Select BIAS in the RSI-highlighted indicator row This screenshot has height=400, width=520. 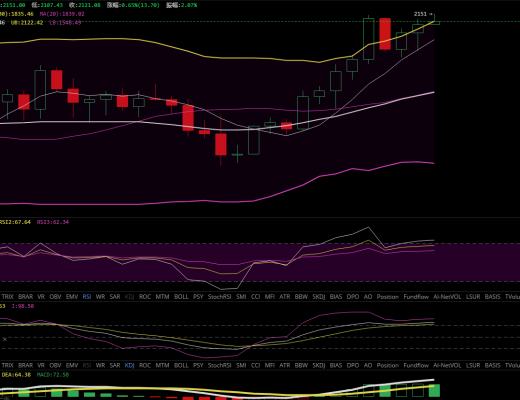pyautogui.click(x=336, y=297)
